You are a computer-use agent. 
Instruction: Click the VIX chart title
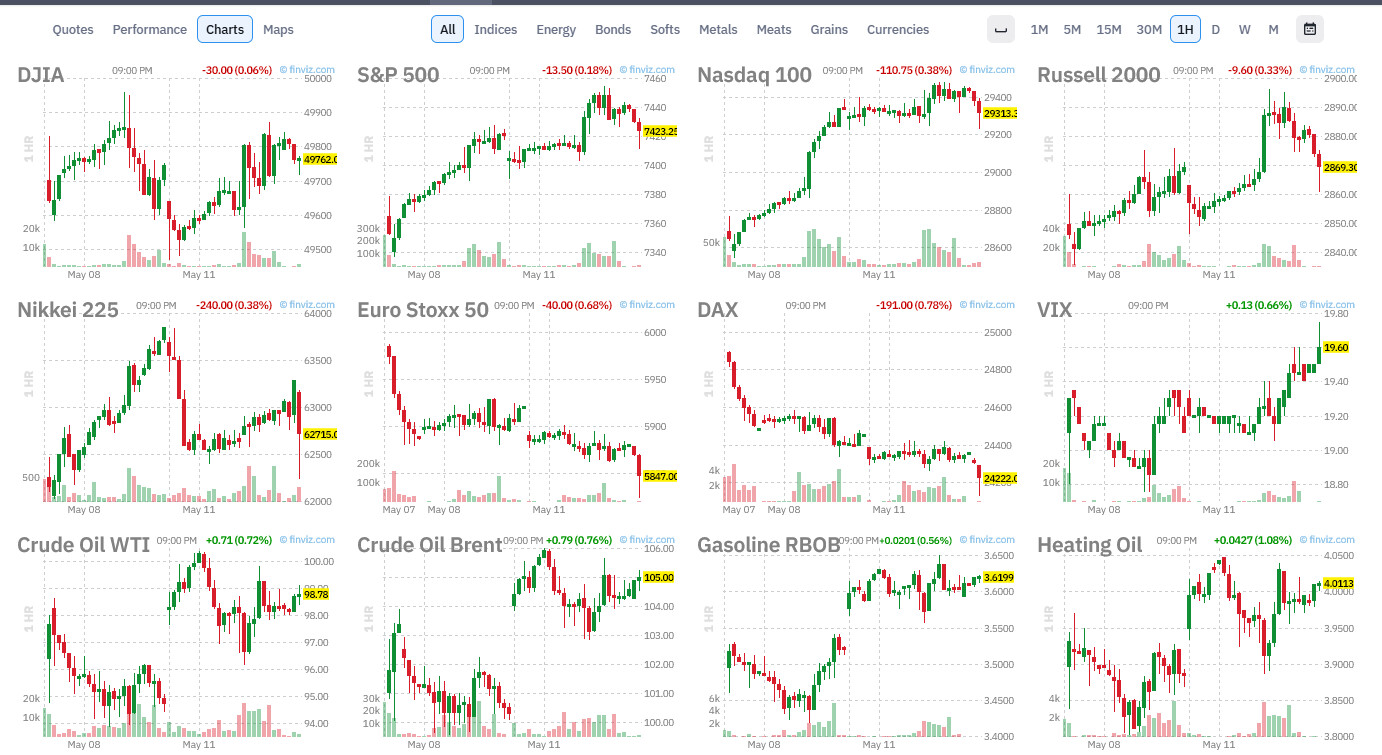1054,310
